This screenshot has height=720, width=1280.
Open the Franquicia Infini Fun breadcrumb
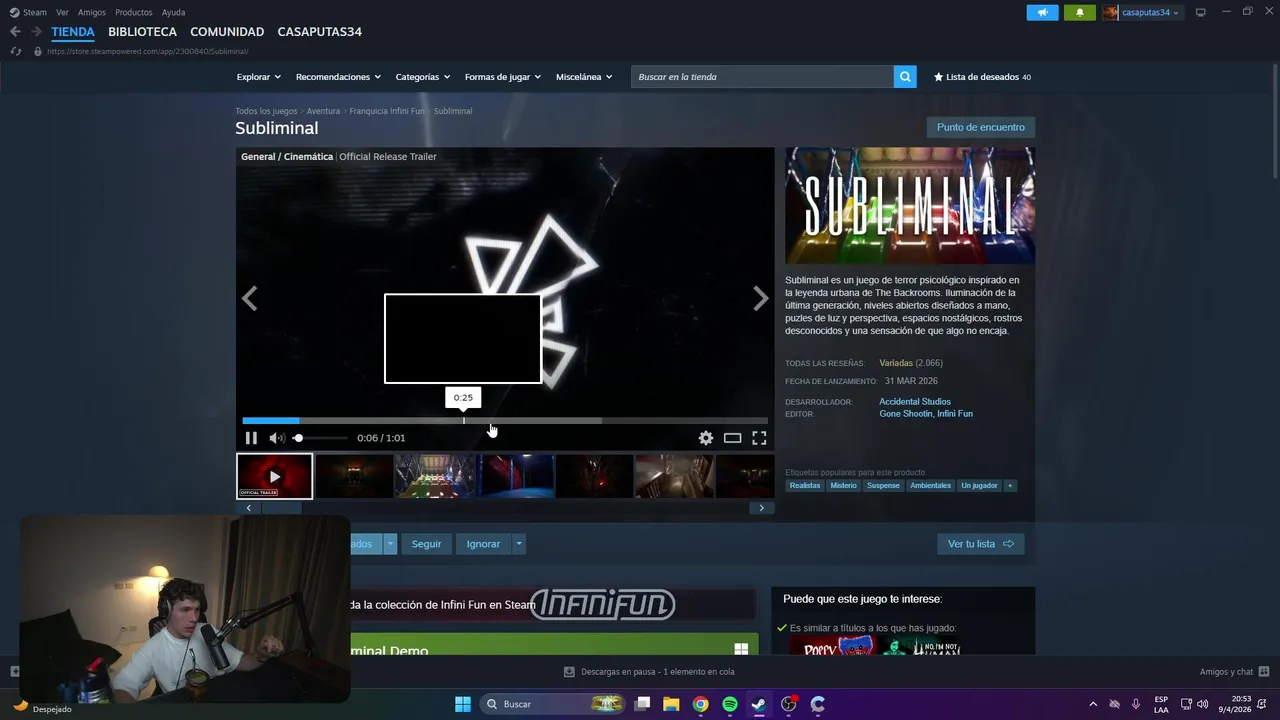[387, 111]
